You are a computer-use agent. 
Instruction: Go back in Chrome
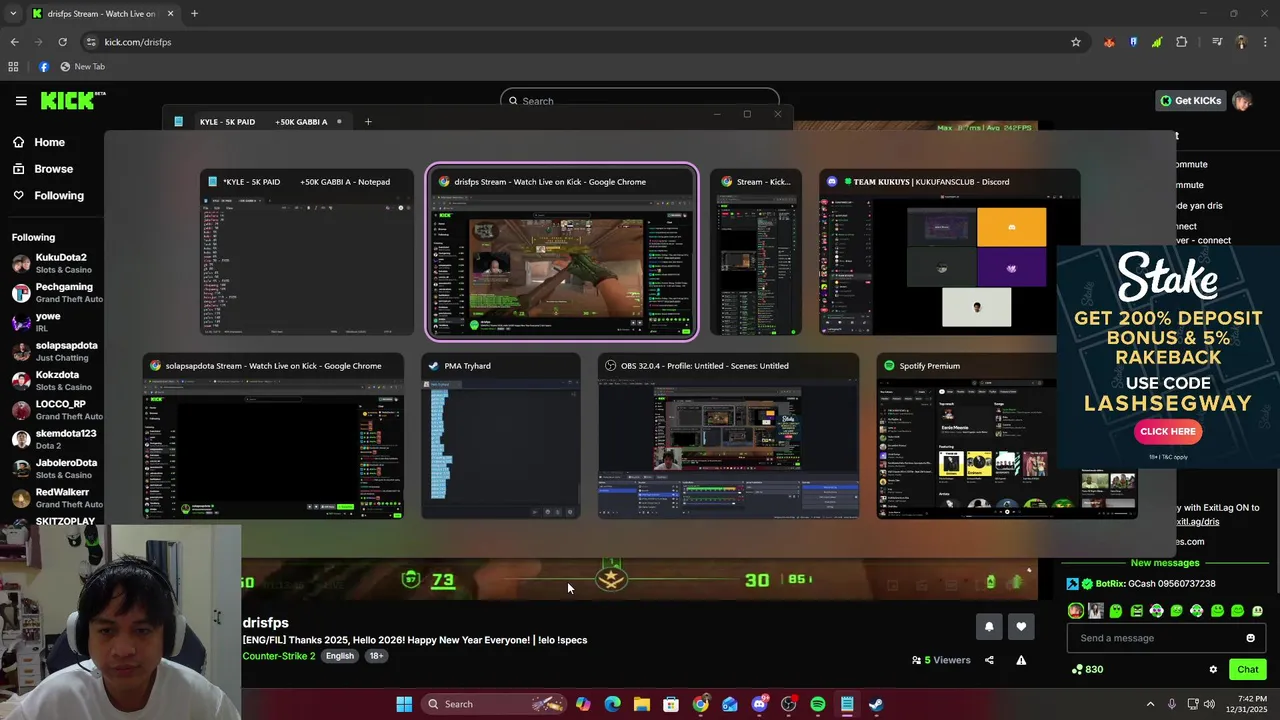pos(14,42)
